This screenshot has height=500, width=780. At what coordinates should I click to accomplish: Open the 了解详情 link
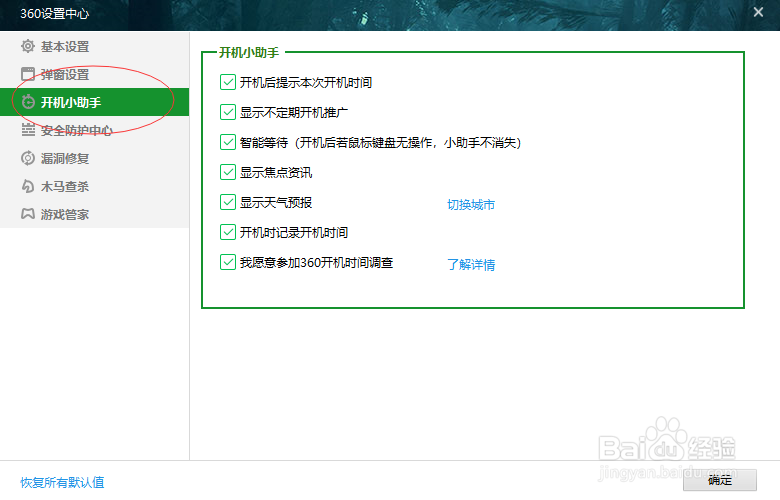[471, 264]
